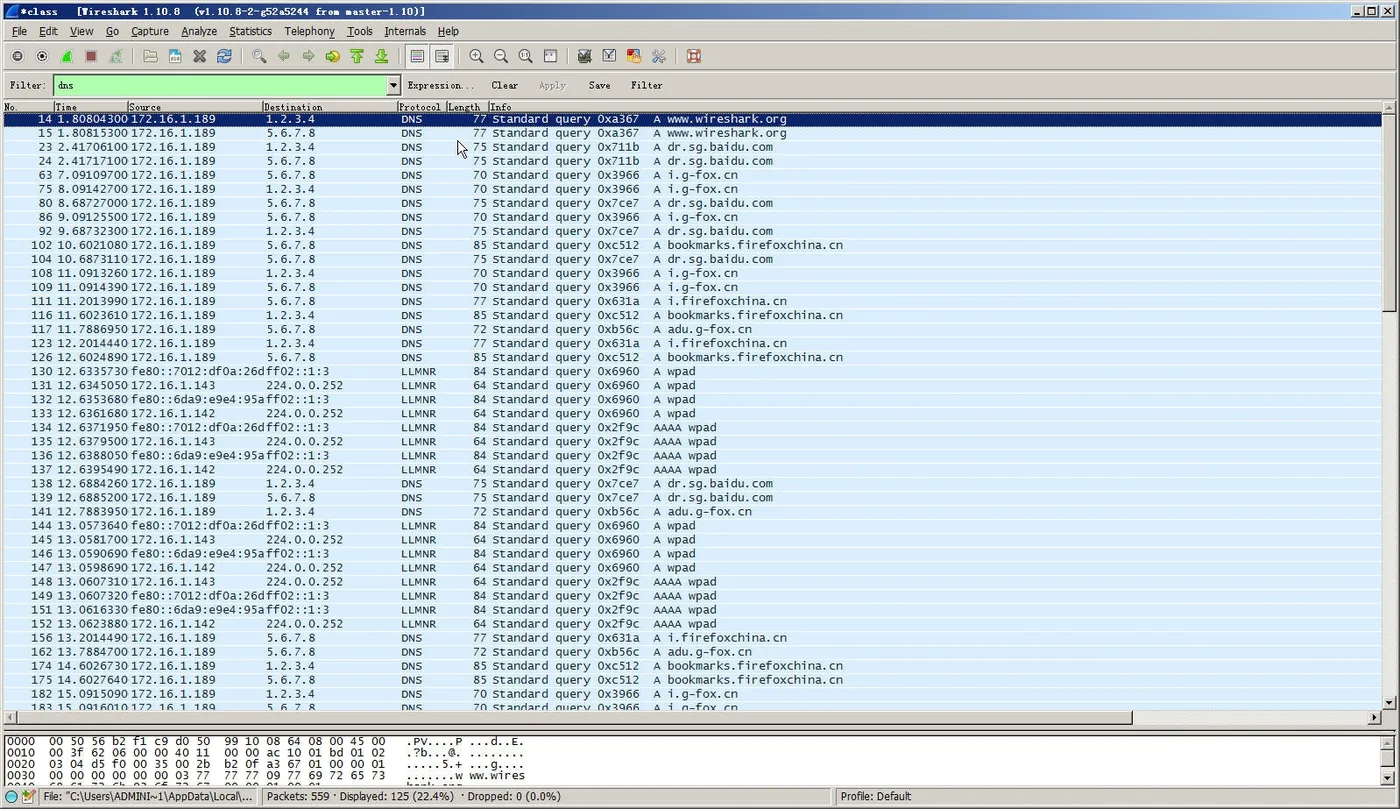Open the capture interfaces list icon
The height and width of the screenshot is (809, 1400).
[18, 57]
